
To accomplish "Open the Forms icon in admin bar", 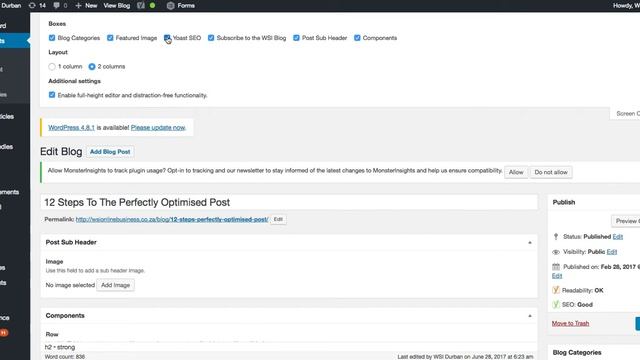I will coord(171,6).
